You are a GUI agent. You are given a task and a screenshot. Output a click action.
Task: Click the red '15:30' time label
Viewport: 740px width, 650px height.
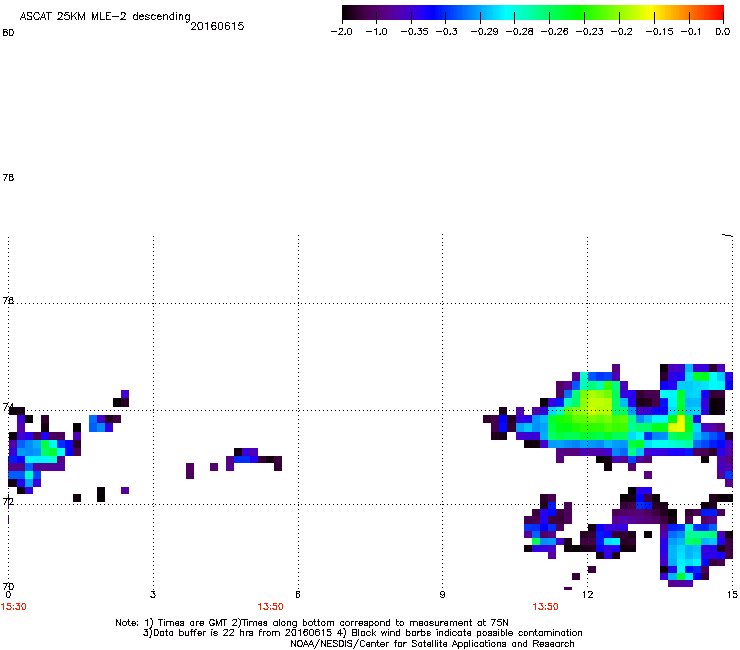[x=14, y=607]
